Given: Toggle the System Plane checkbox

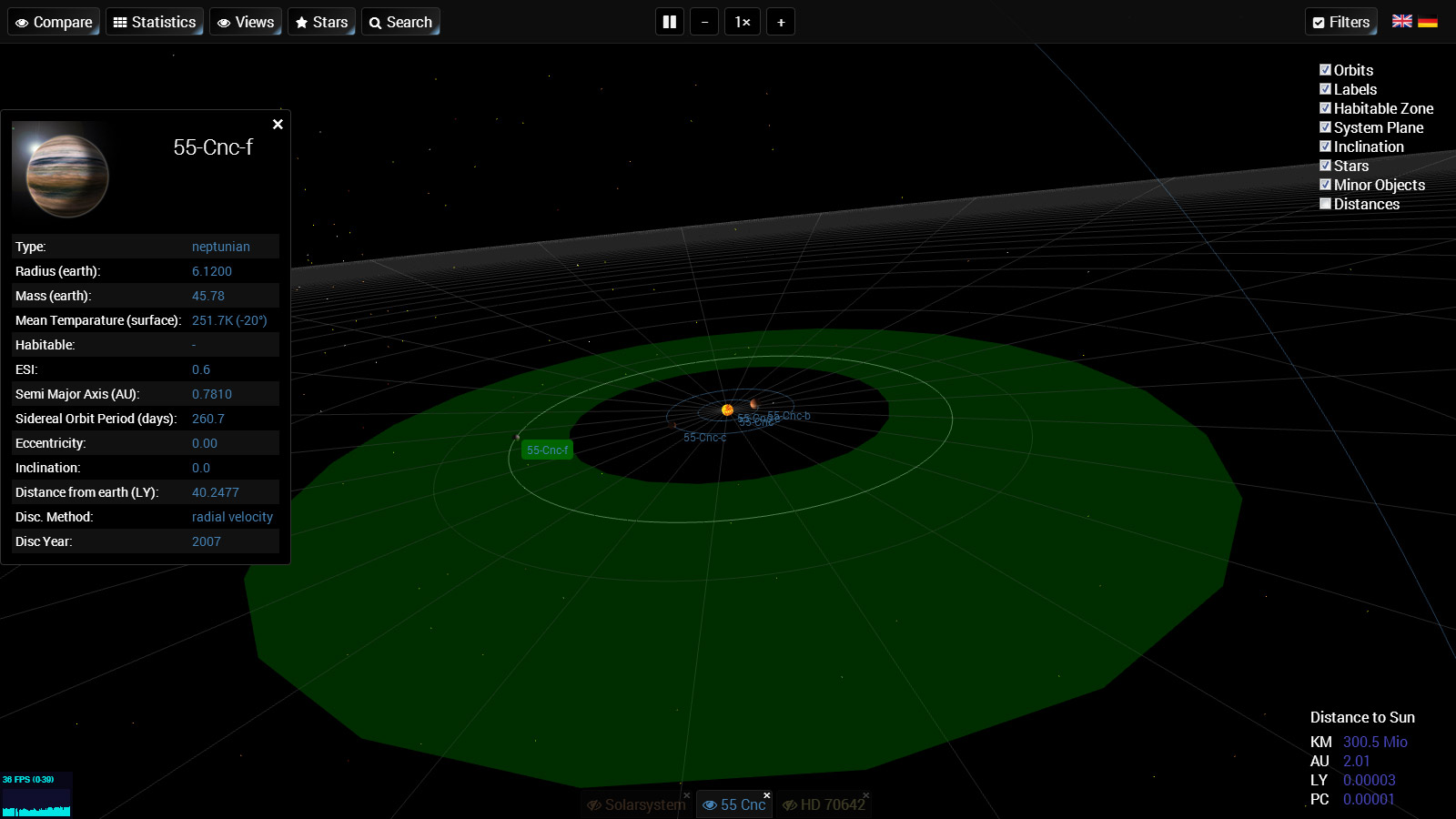Looking at the screenshot, I should [x=1326, y=127].
